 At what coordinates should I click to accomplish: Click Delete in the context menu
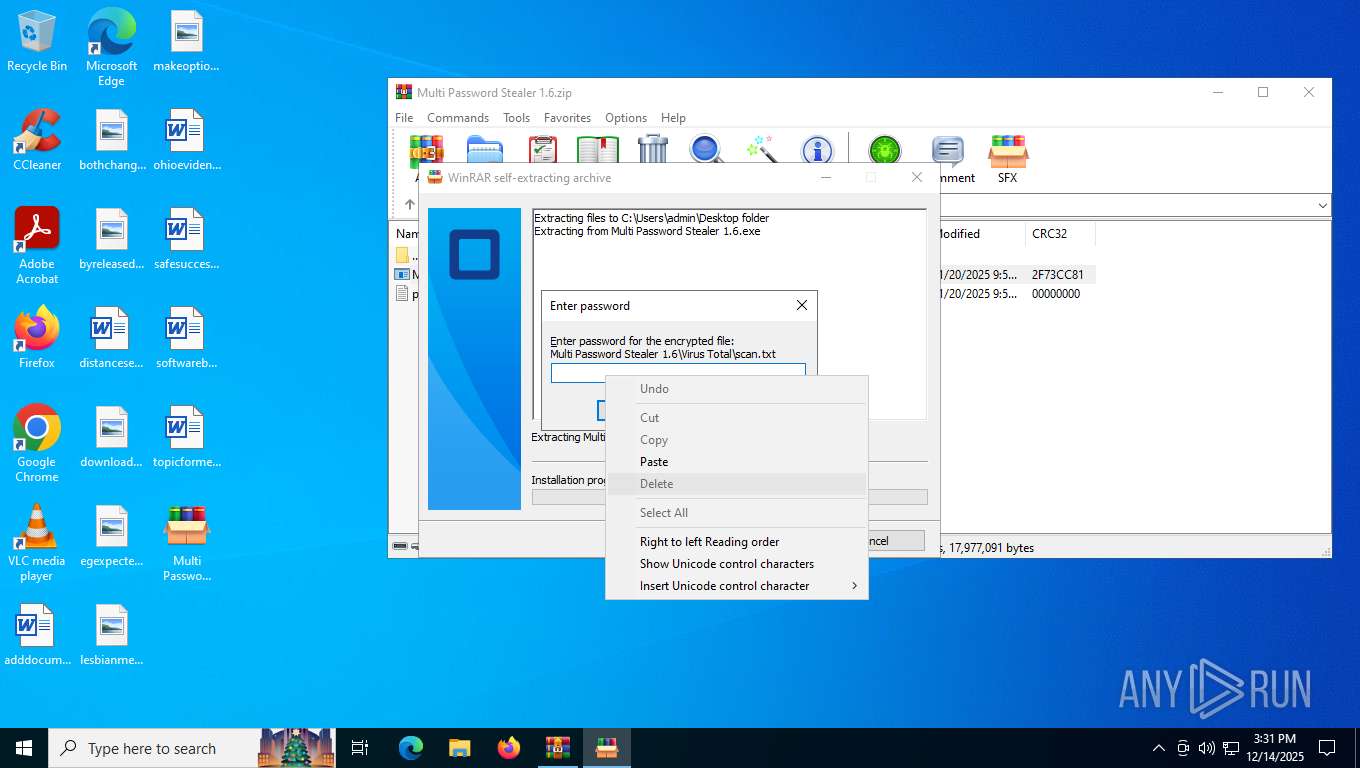(737, 484)
